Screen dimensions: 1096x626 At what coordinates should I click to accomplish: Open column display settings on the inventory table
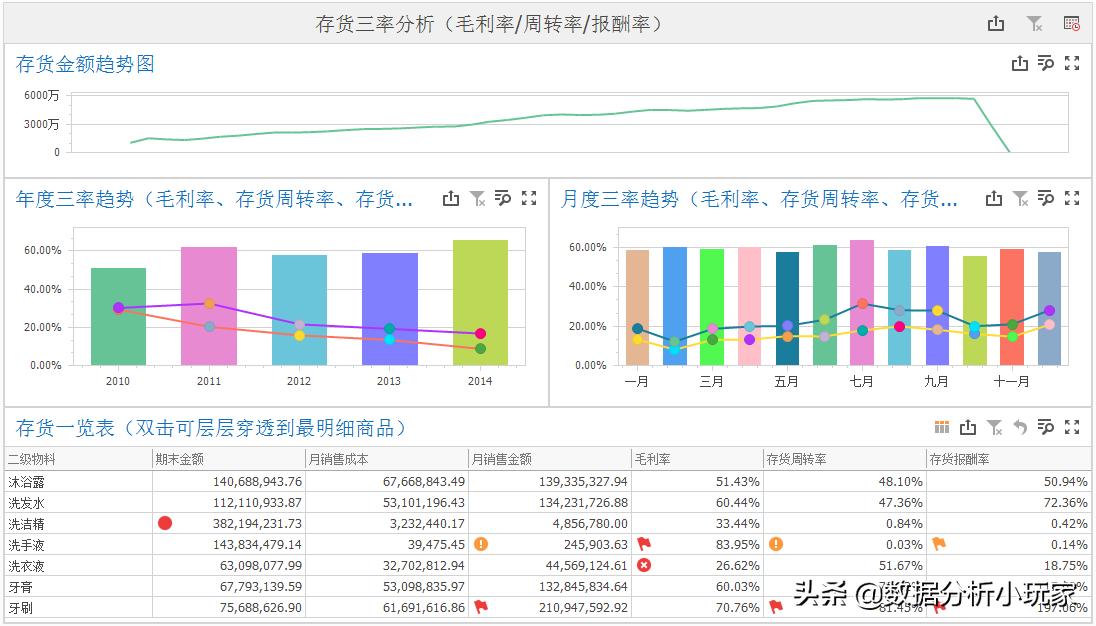(x=940, y=426)
